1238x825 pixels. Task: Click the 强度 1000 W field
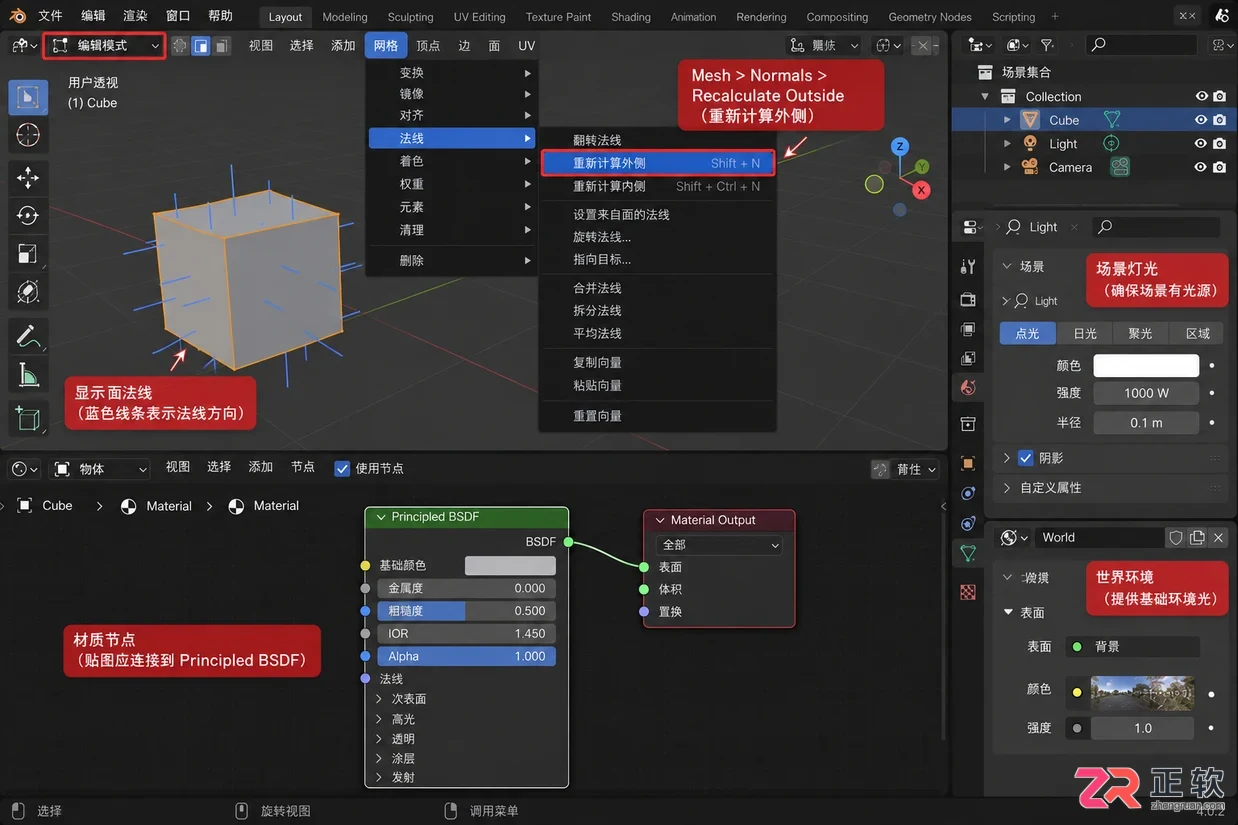coord(1146,393)
